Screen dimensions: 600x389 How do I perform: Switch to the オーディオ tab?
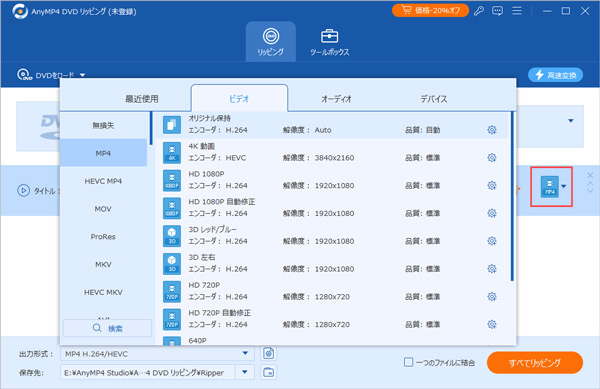point(336,99)
